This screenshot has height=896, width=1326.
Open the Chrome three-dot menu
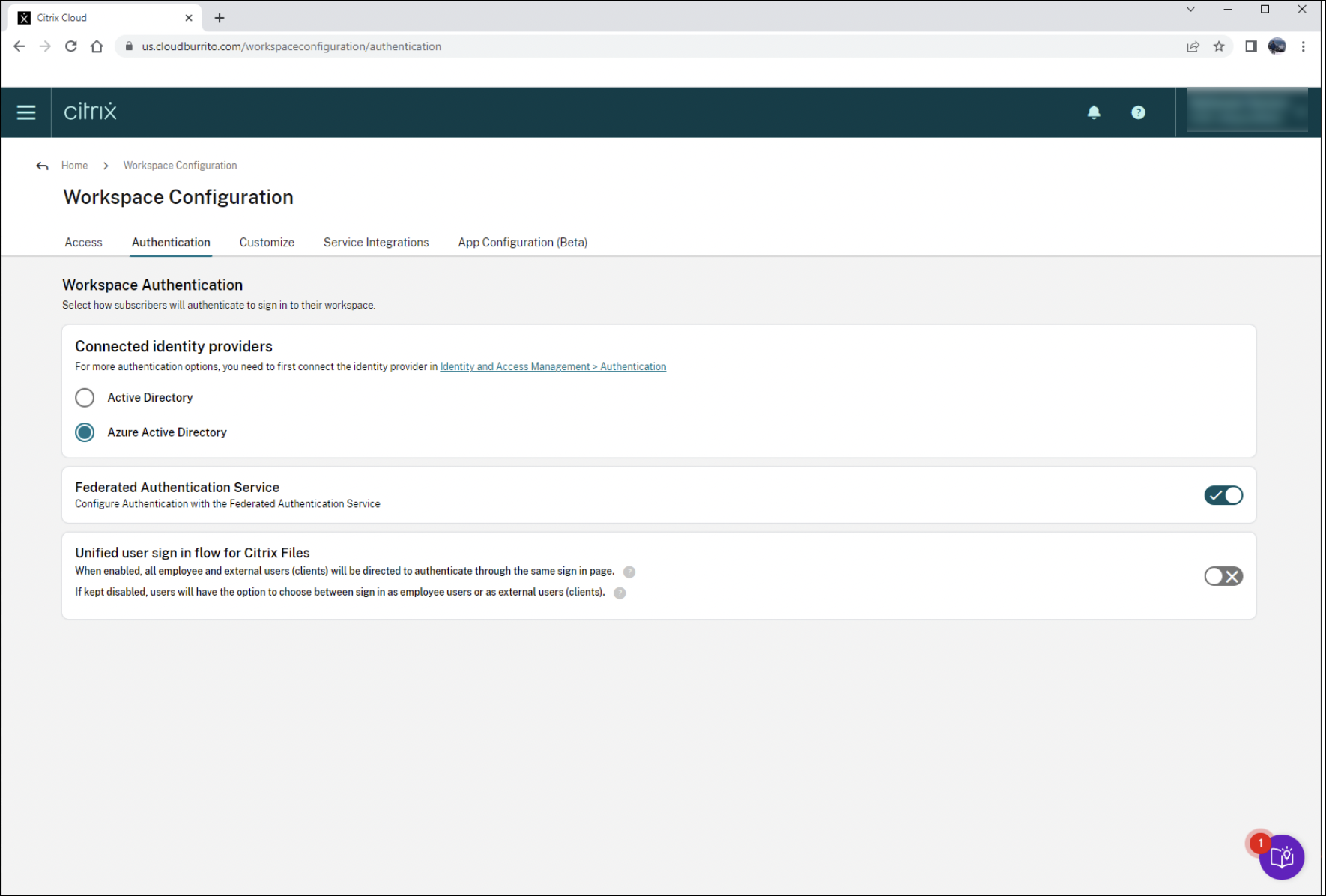pyautogui.click(x=1304, y=46)
